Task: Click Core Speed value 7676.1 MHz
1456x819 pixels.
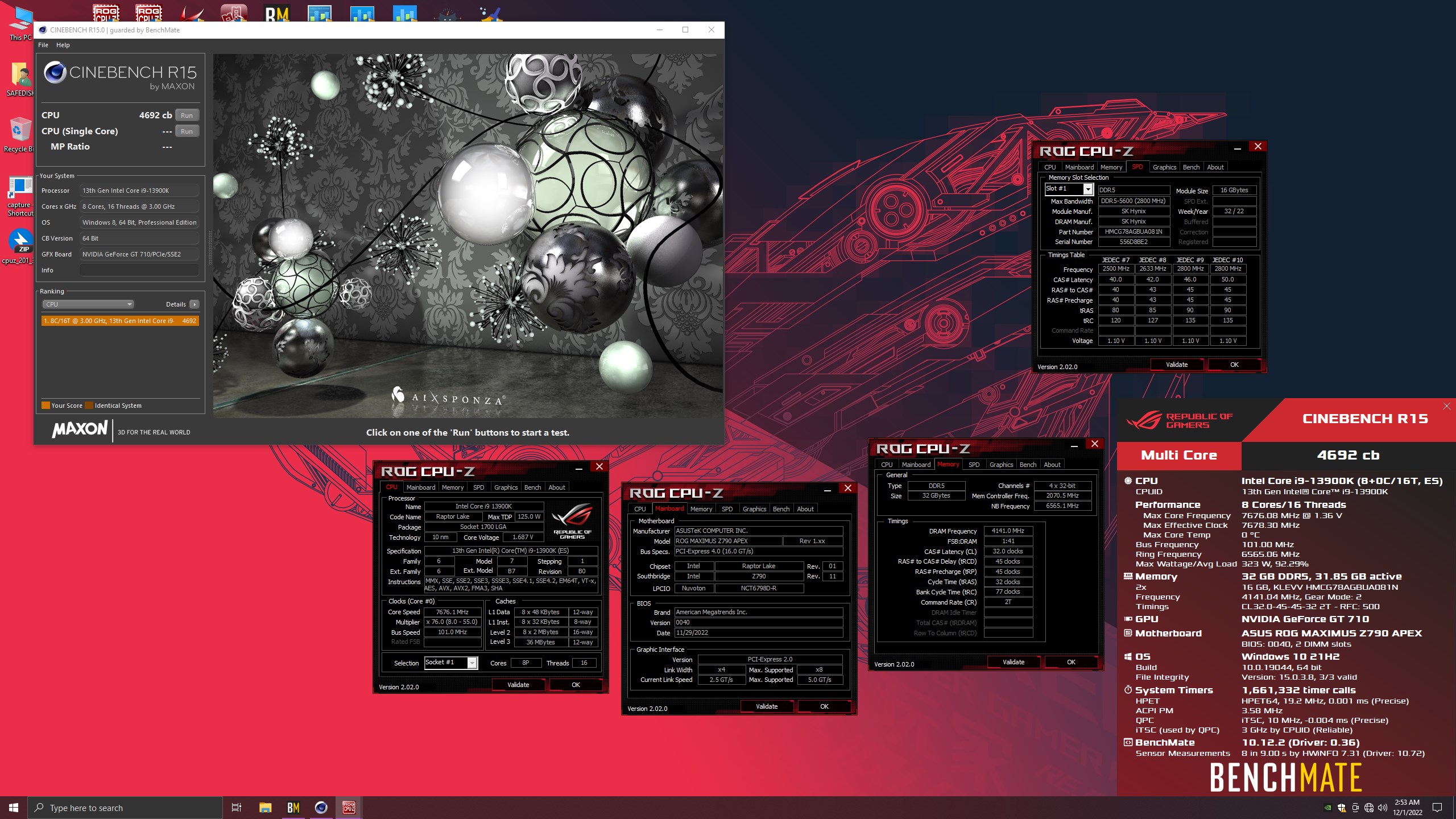Action: click(x=452, y=612)
